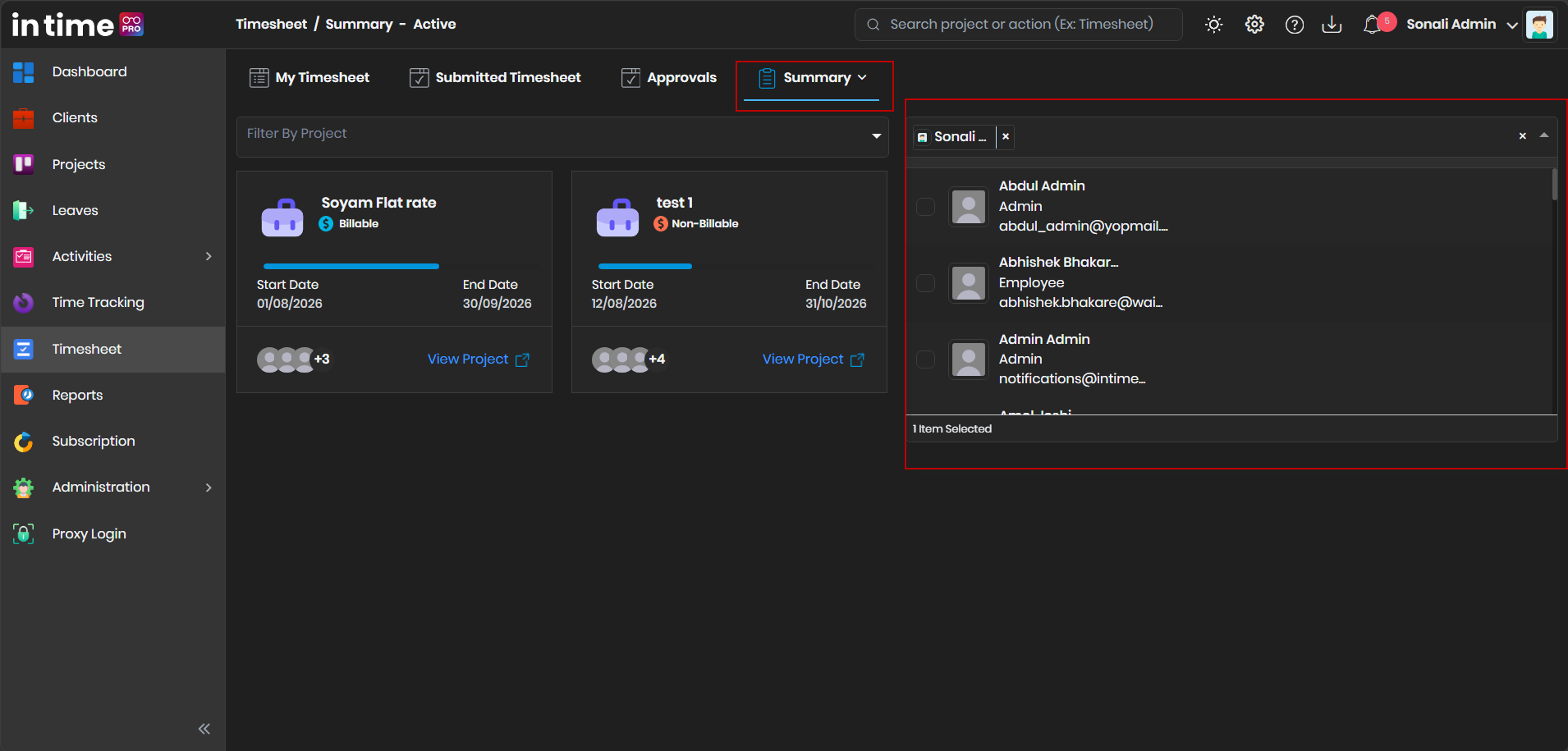The width and height of the screenshot is (1568, 751).
Task: Click the Sonali Admin profile avatar
Action: tap(1539, 25)
